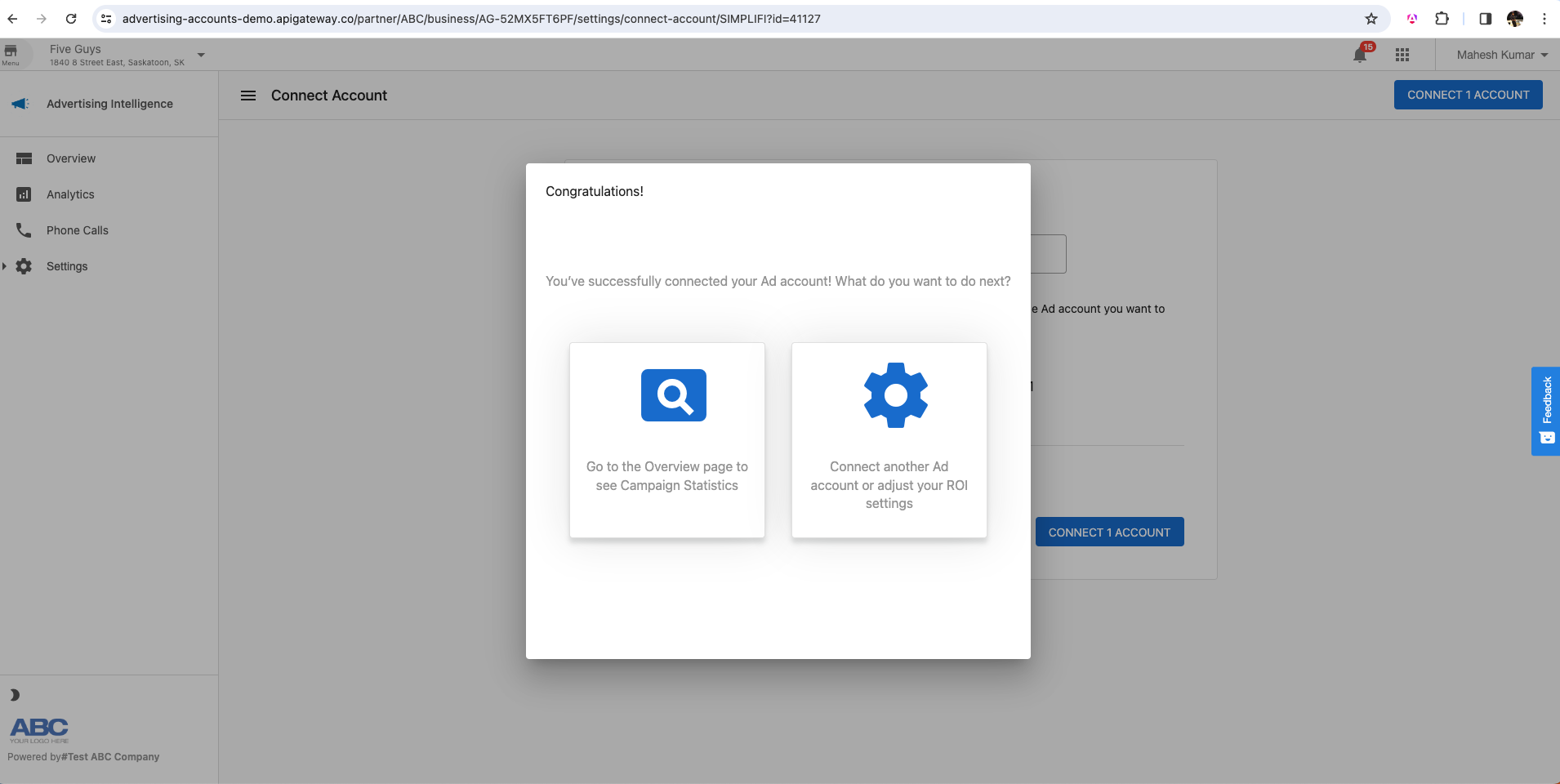The image size is (1560, 784).
Task: Toggle dark mode moon icon in sidebar
Action: point(15,695)
